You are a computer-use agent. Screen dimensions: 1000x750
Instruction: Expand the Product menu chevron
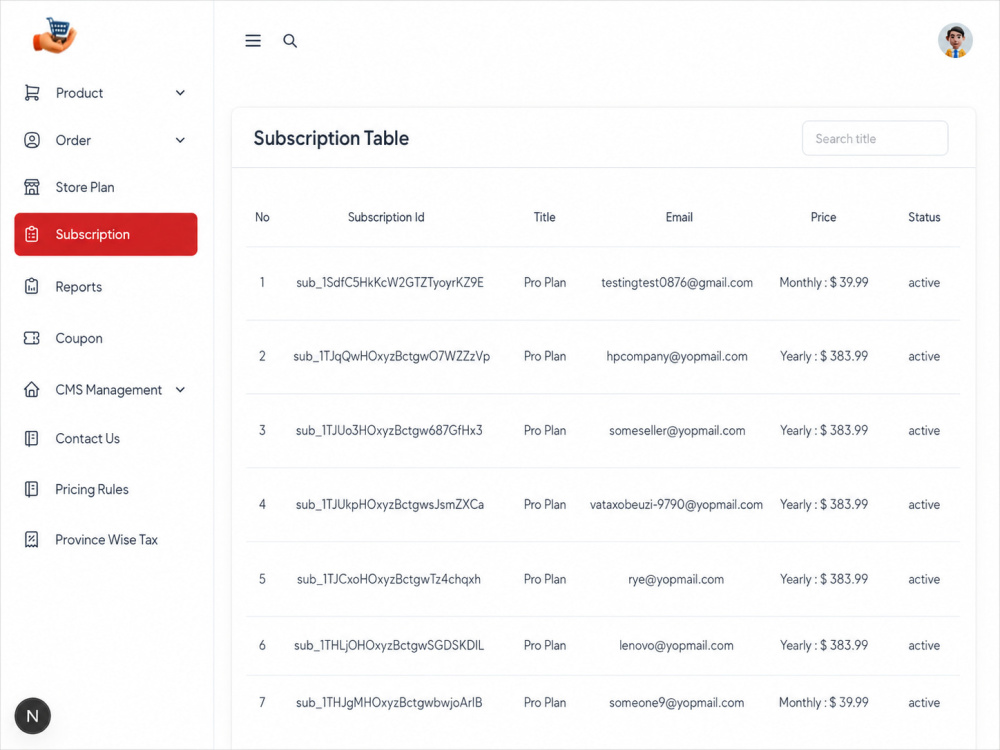pyautogui.click(x=180, y=93)
